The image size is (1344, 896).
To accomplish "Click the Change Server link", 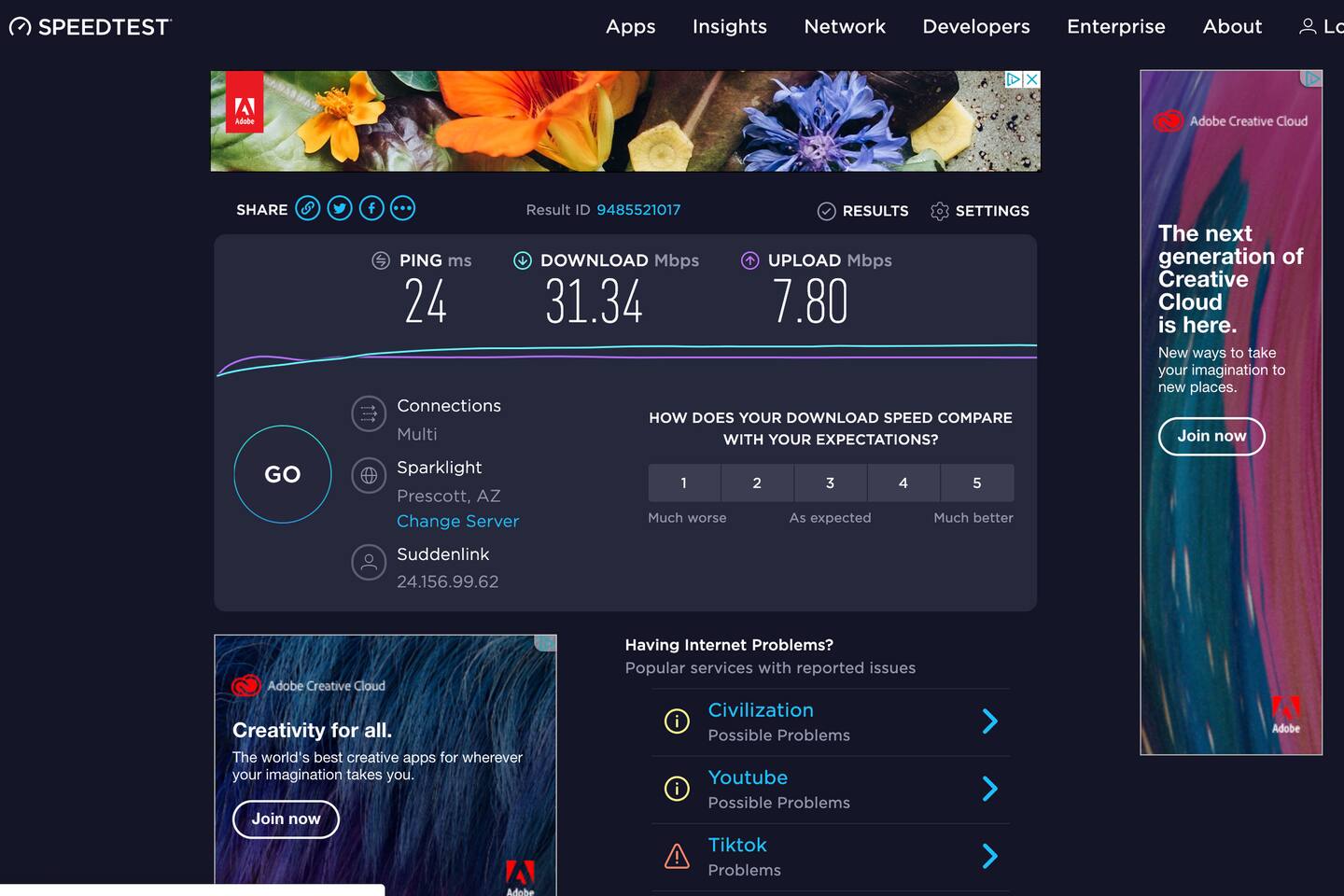I will (457, 522).
